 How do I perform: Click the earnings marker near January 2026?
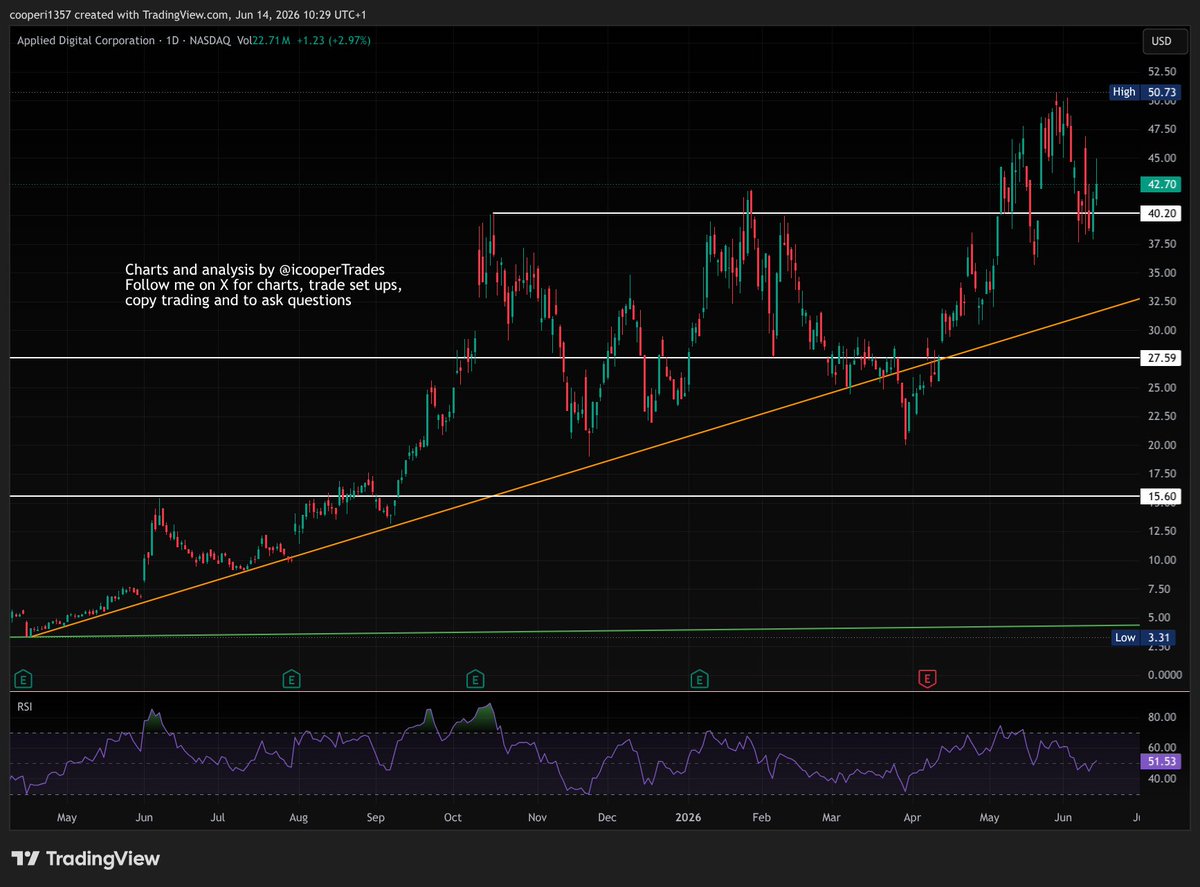point(700,680)
